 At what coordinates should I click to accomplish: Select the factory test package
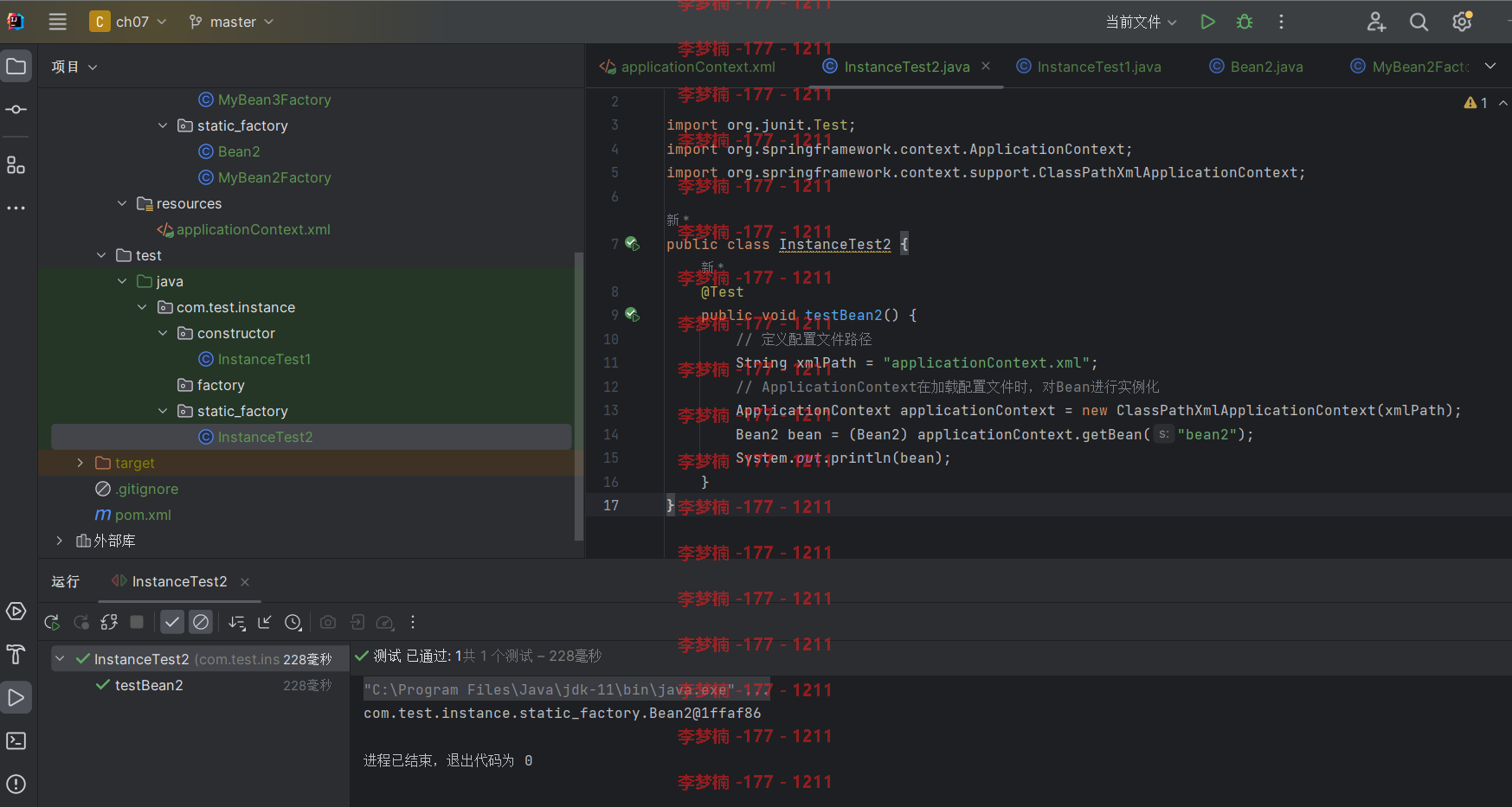[x=221, y=385]
